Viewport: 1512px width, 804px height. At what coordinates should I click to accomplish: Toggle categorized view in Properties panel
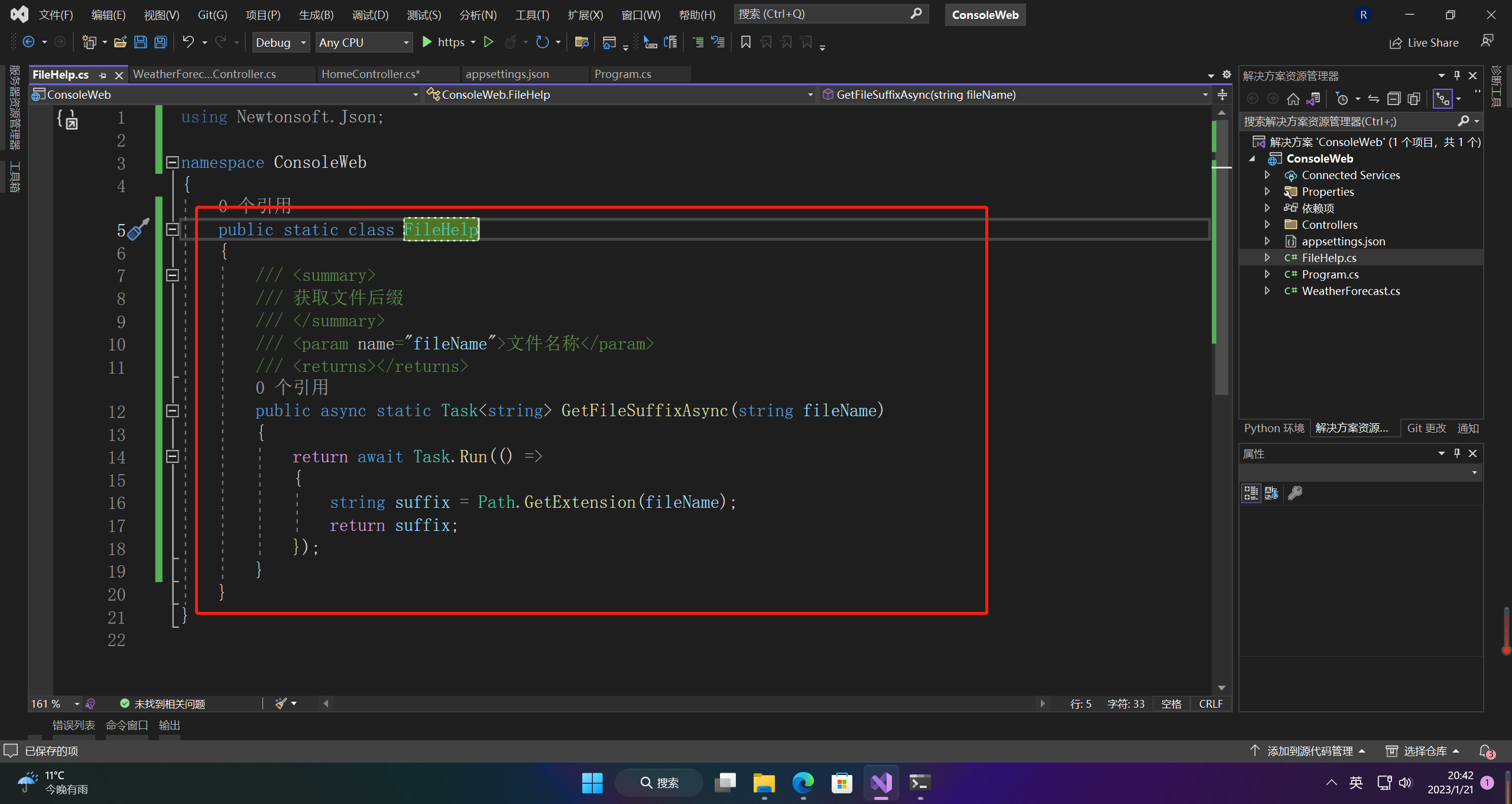[x=1251, y=492]
